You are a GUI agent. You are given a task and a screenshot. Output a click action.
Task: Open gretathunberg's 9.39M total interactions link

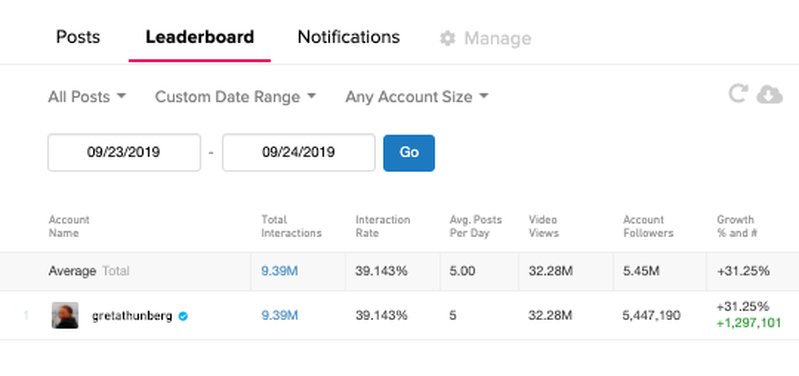[x=279, y=315]
